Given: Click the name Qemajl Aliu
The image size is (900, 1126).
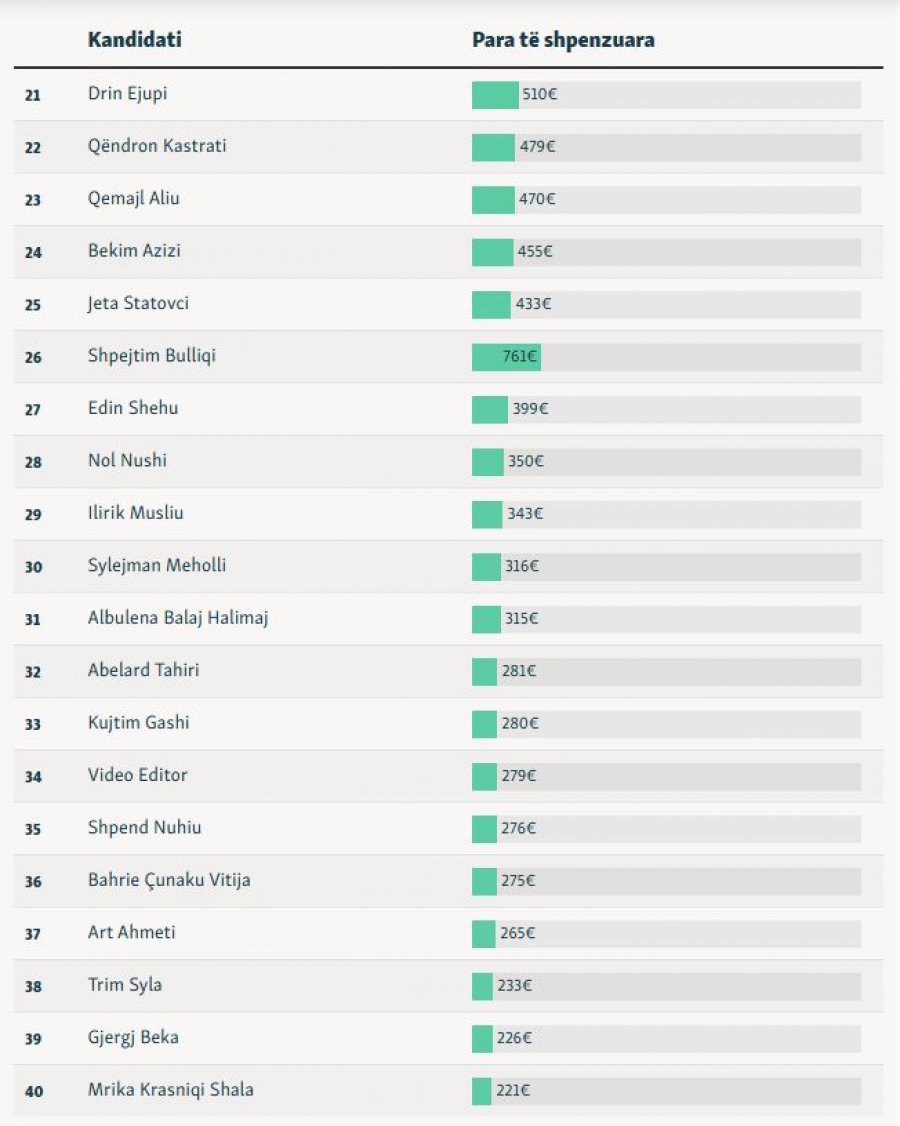Looking at the screenshot, I should coord(134,199).
